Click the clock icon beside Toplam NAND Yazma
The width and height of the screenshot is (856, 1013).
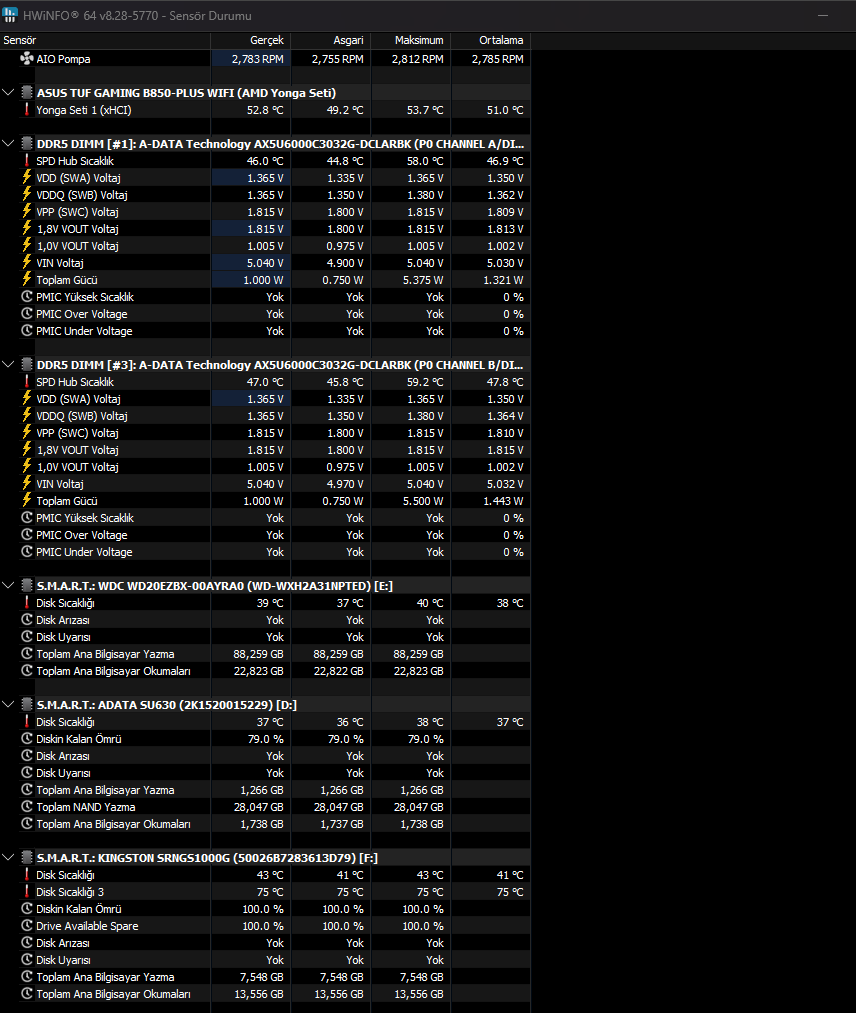[26, 806]
